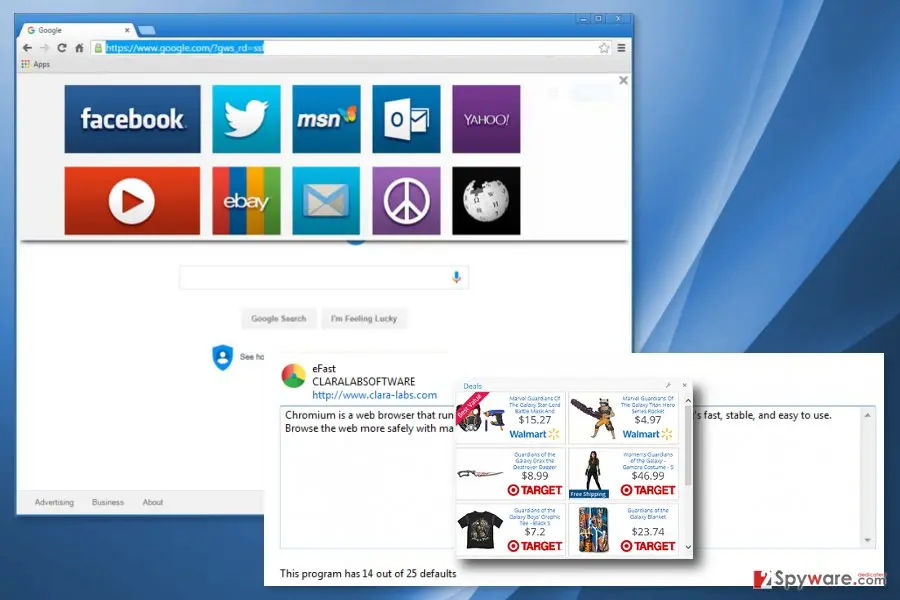Close the shortcut tiles overlay
900x600 pixels.
(x=623, y=80)
